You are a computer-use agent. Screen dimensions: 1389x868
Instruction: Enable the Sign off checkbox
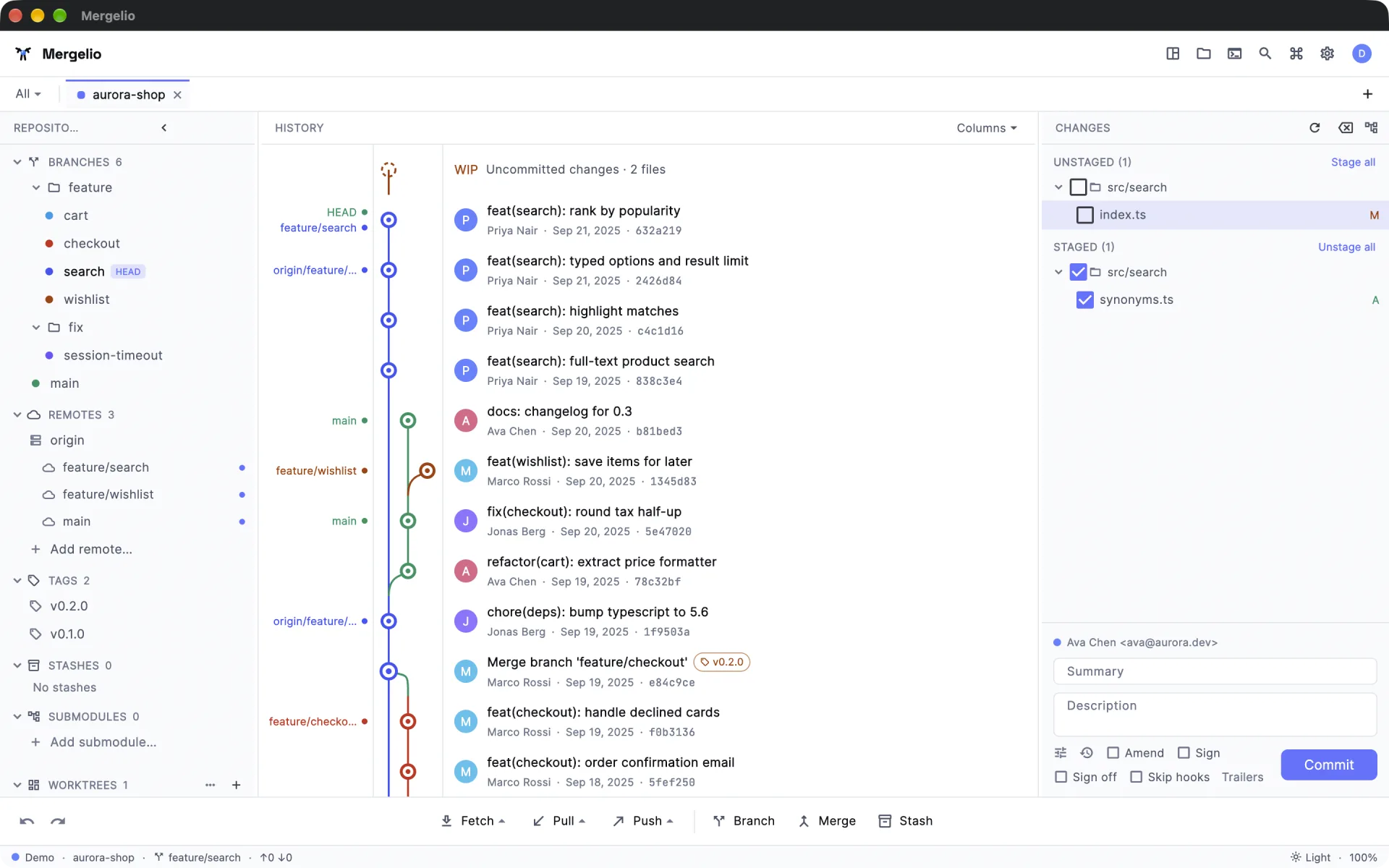[x=1061, y=777]
